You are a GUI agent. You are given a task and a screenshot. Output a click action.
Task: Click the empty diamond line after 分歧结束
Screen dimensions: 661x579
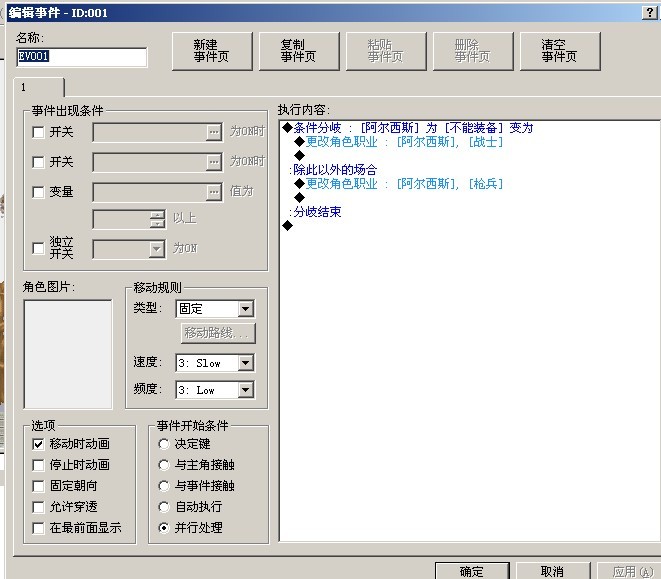[288, 226]
